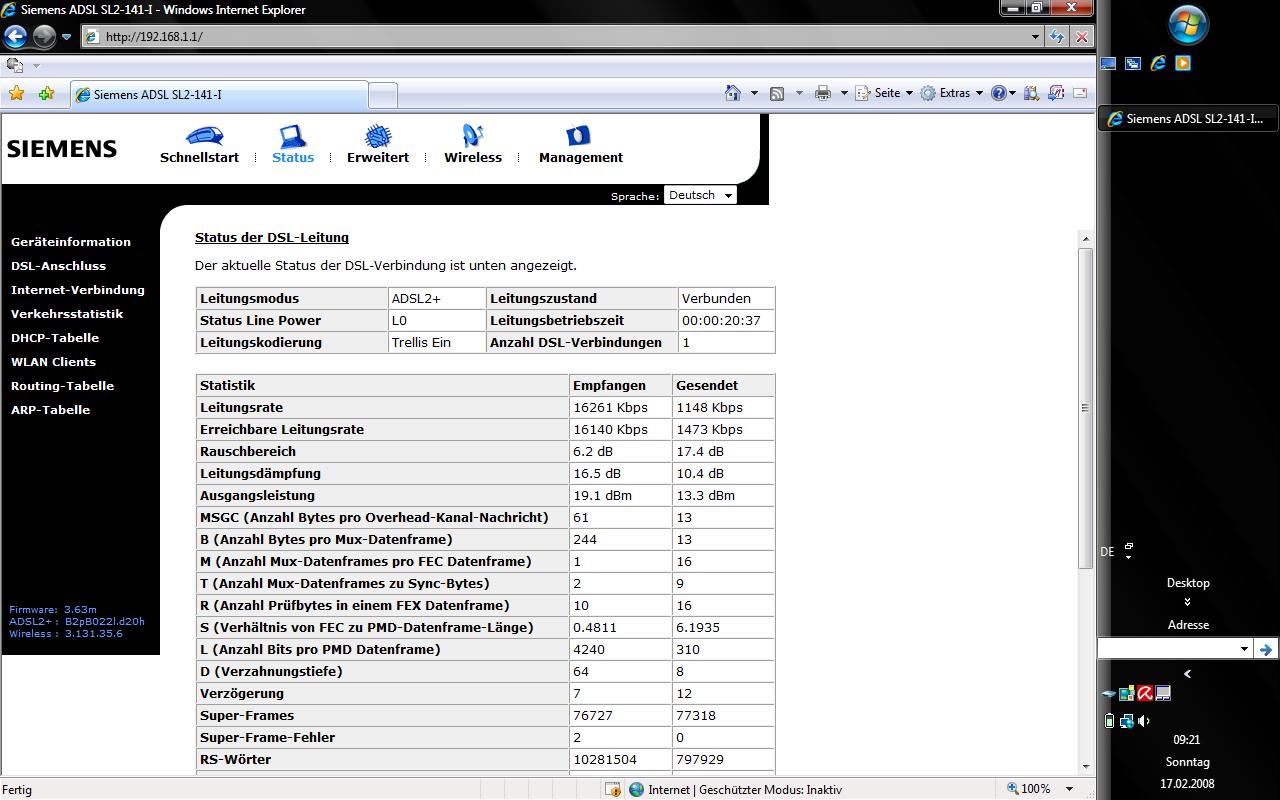Click the browser back arrow button
This screenshot has width=1280, height=800.
(x=15, y=37)
